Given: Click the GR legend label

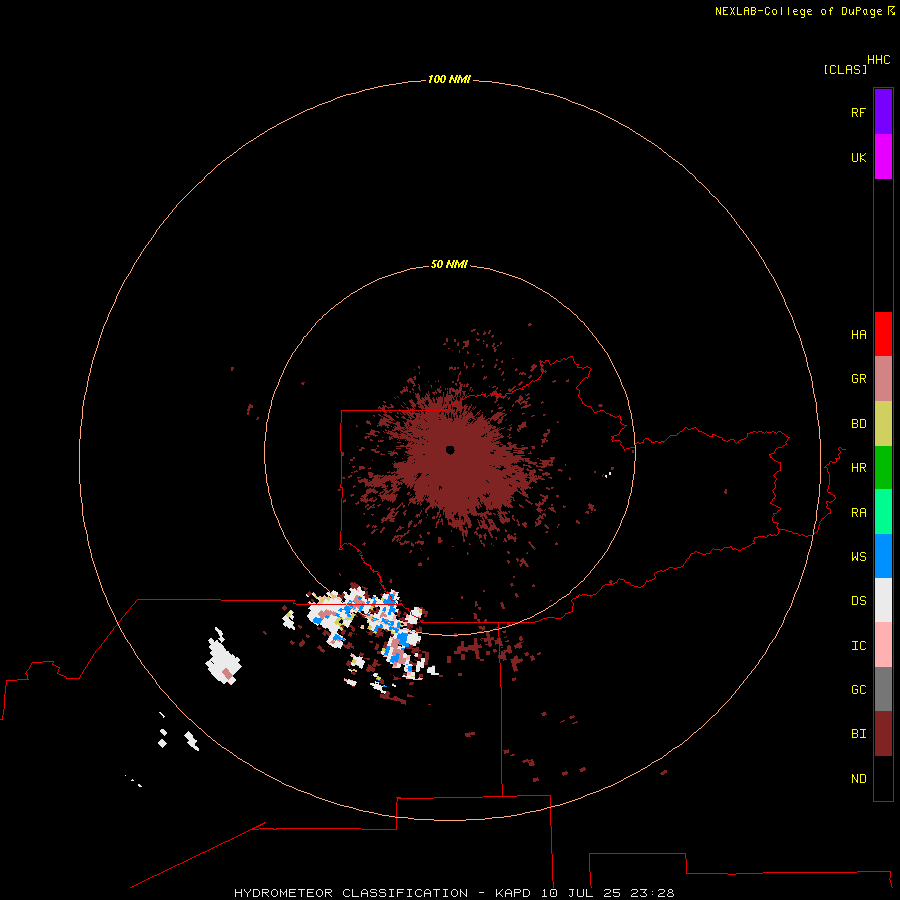Looking at the screenshot, I should (x=858, y=379).
